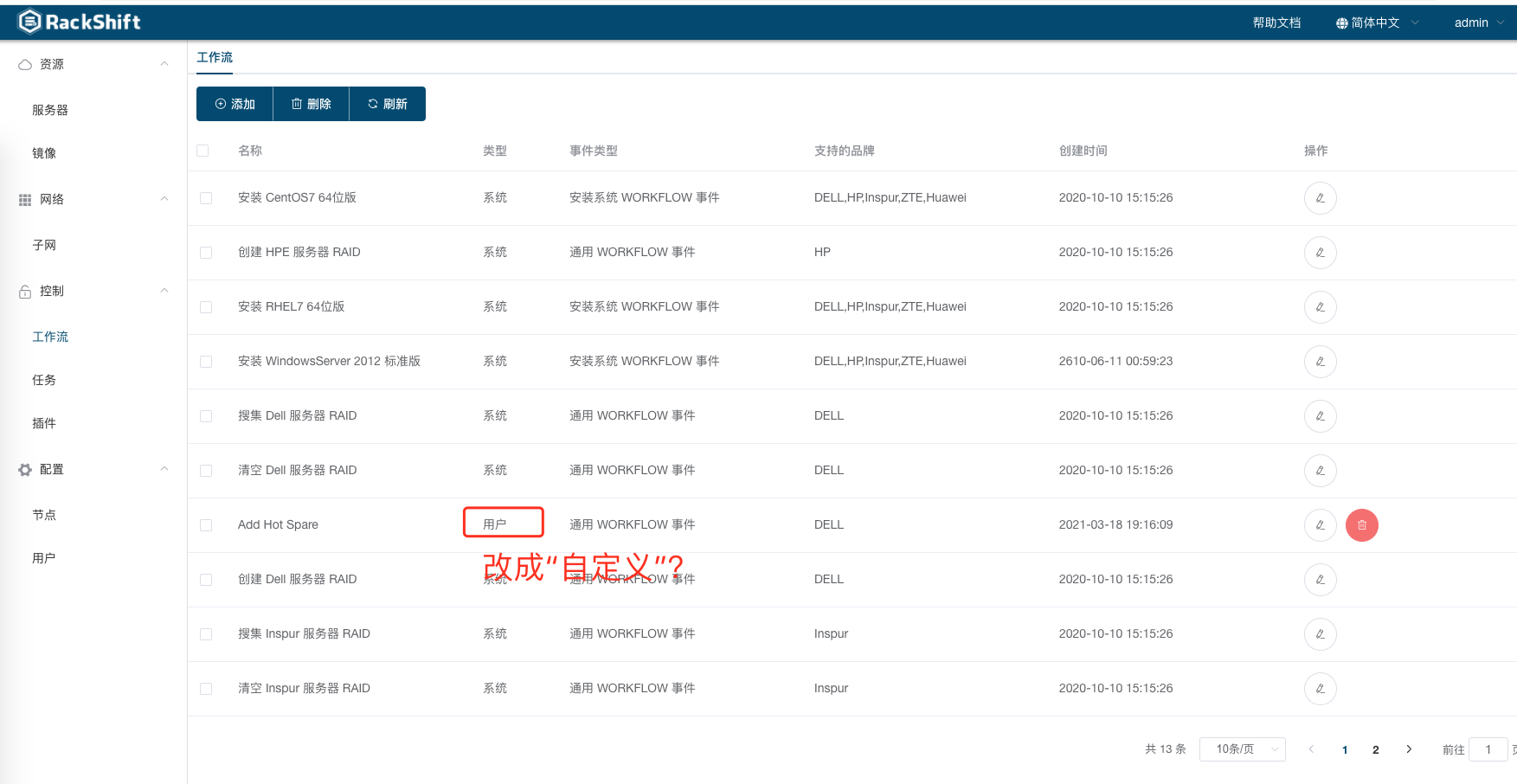Click the red delete icon for Add Hot Spare

(1361, 525)
